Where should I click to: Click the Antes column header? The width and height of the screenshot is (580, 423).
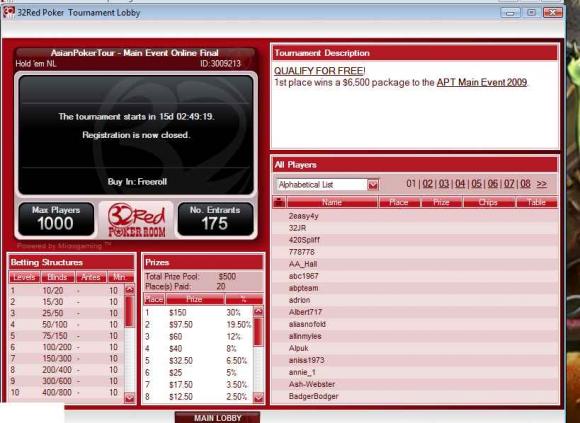click(91, 277)
